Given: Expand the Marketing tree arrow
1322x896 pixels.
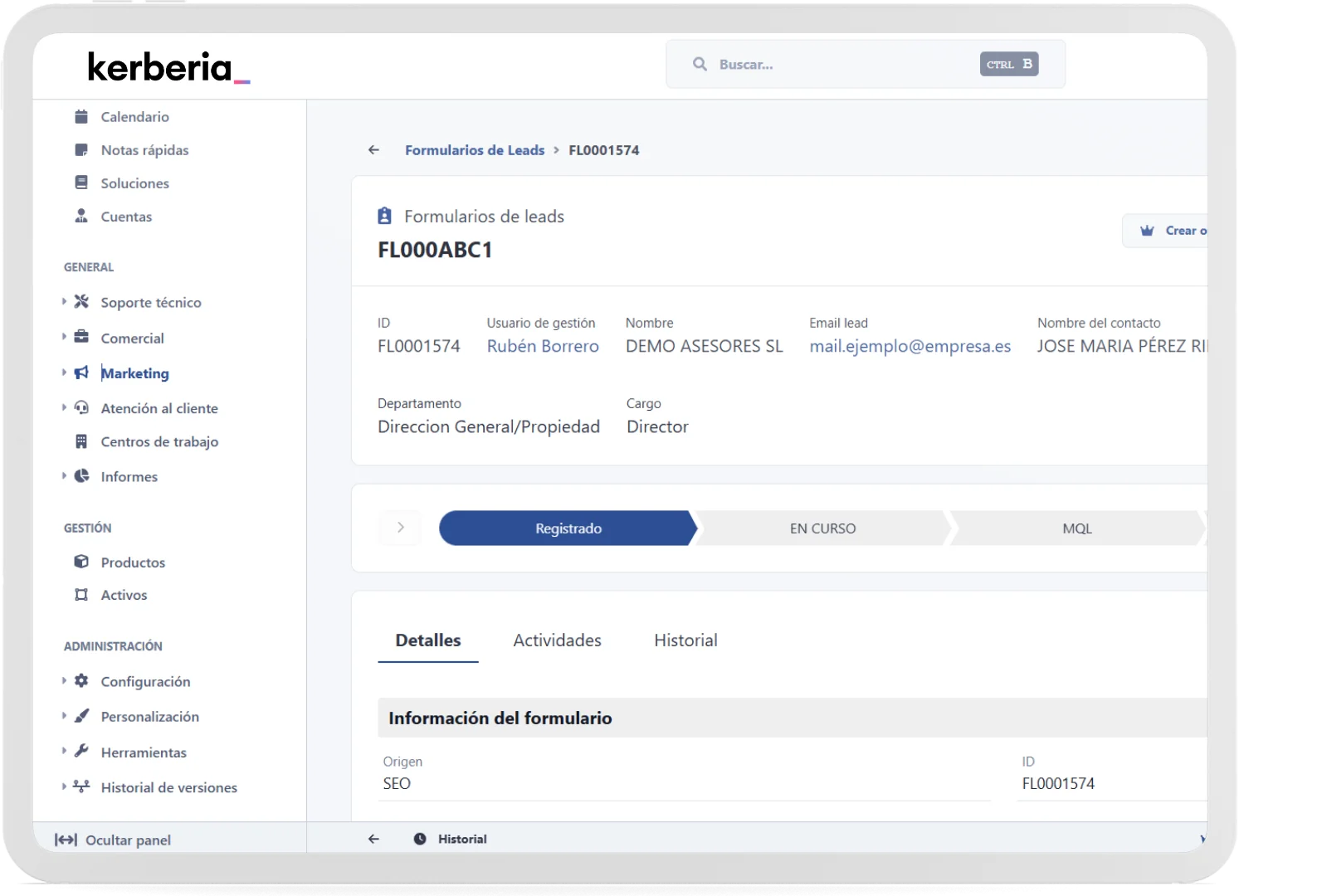Looking at the screenshot, I should [64, 373].
